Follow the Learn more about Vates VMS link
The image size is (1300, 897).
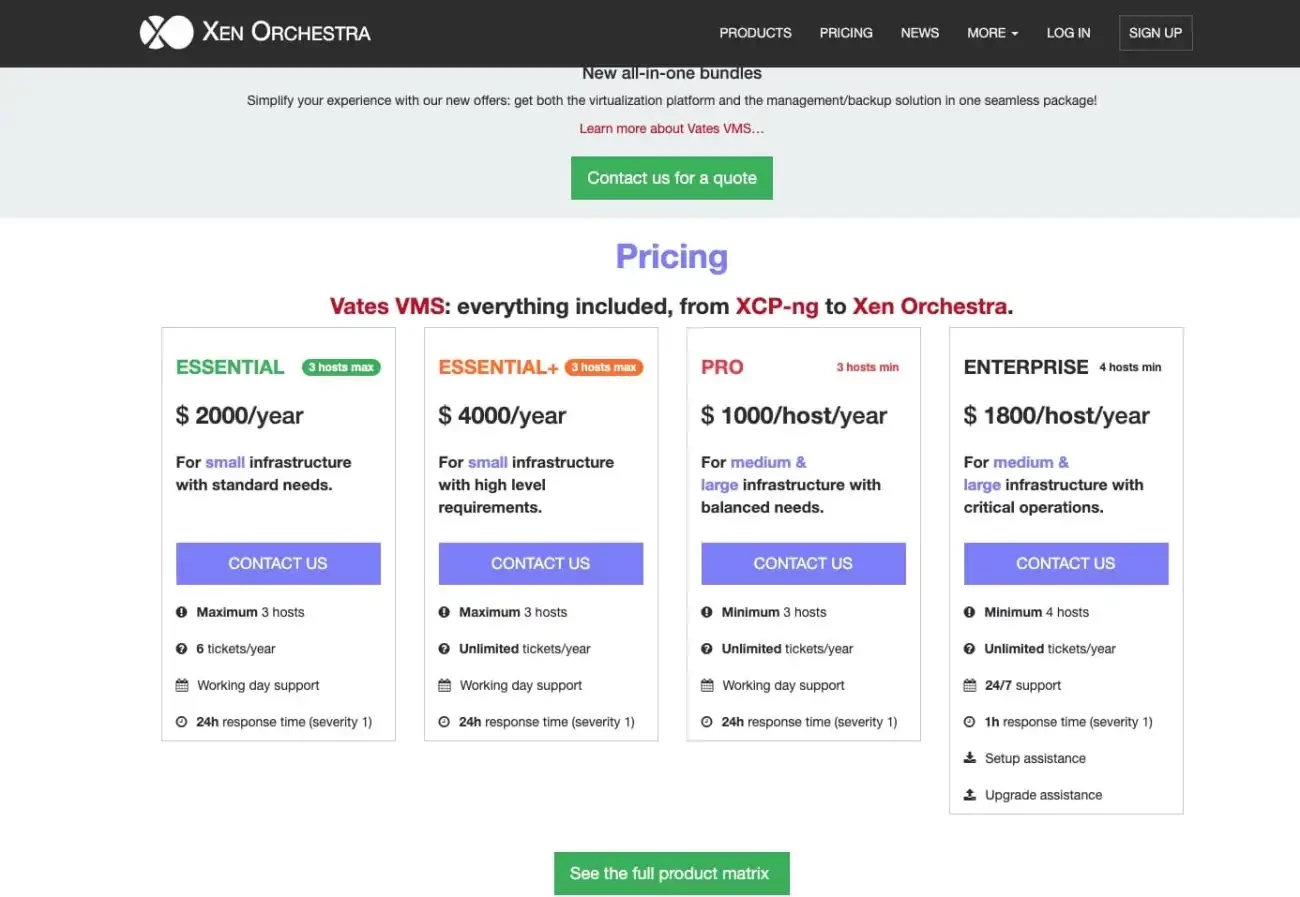pos(672,128)
